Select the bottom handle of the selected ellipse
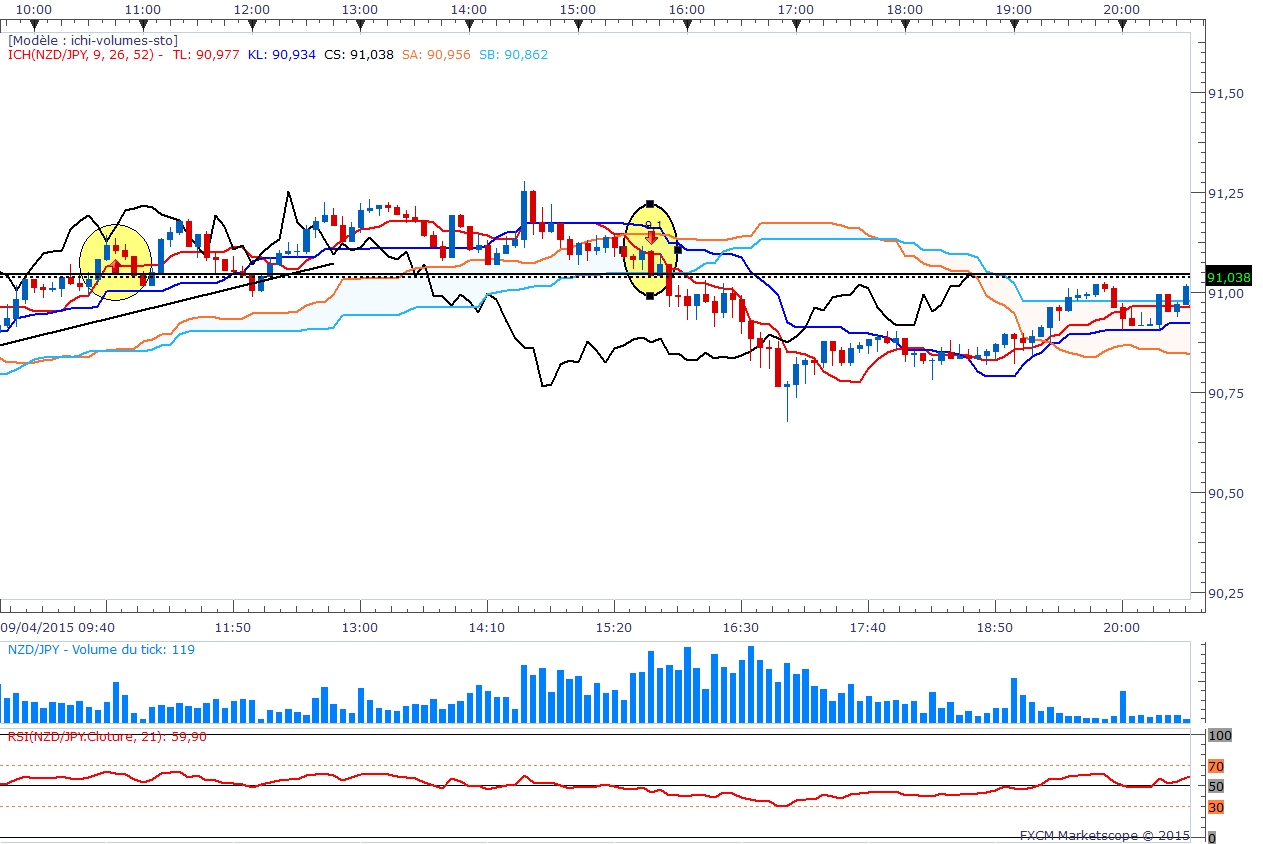The width and height of the screenshot is (1263, 844). coord(650,296)
